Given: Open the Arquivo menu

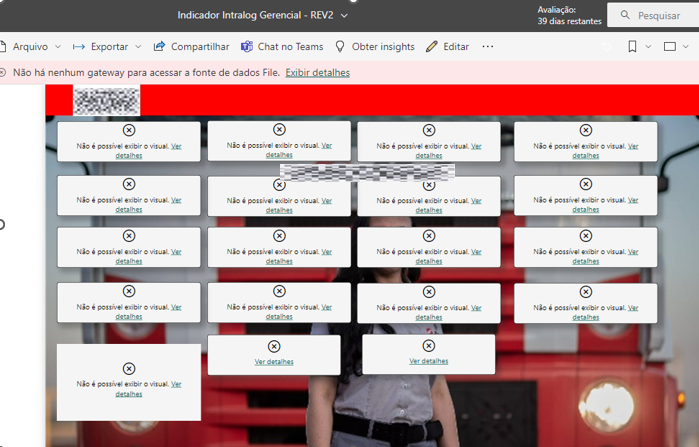Looking at the screenshot, I should tap(30, 47).
